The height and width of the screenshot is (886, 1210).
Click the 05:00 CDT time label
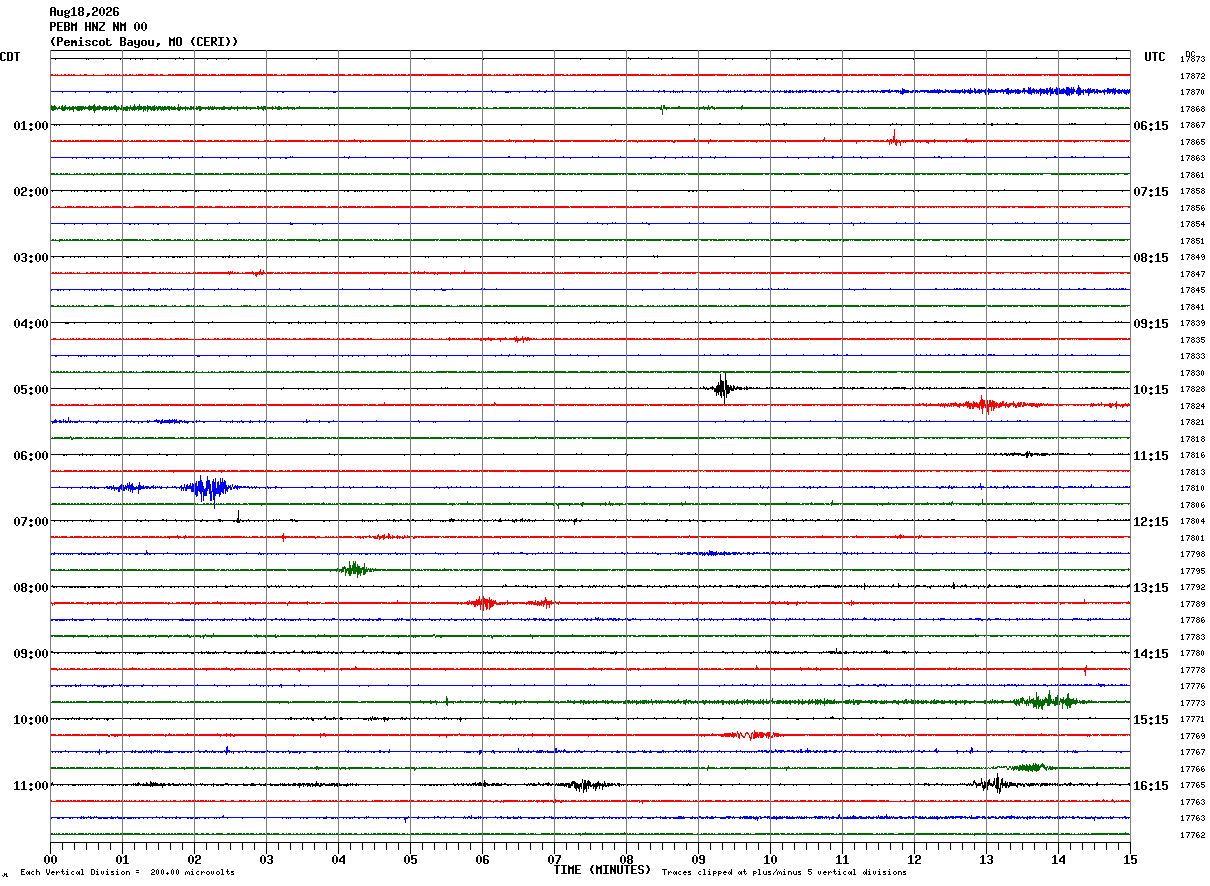pos(30,389)
